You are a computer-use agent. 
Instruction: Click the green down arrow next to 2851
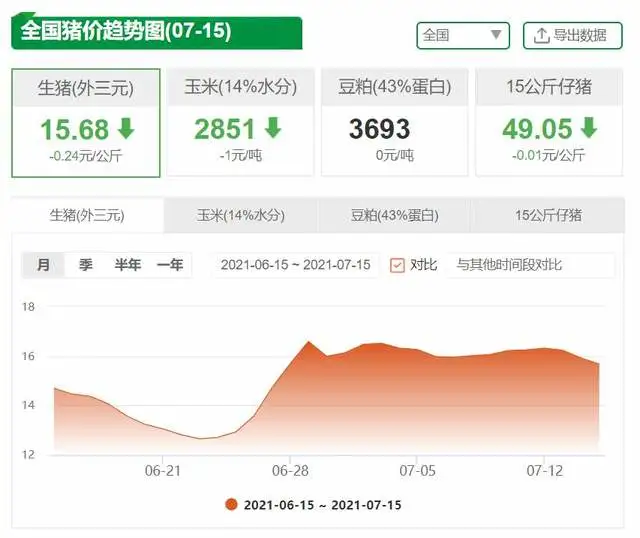click(273, 127)
